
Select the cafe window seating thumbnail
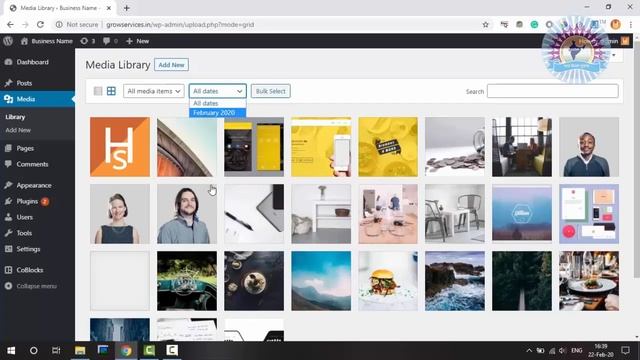pos(522,147)
